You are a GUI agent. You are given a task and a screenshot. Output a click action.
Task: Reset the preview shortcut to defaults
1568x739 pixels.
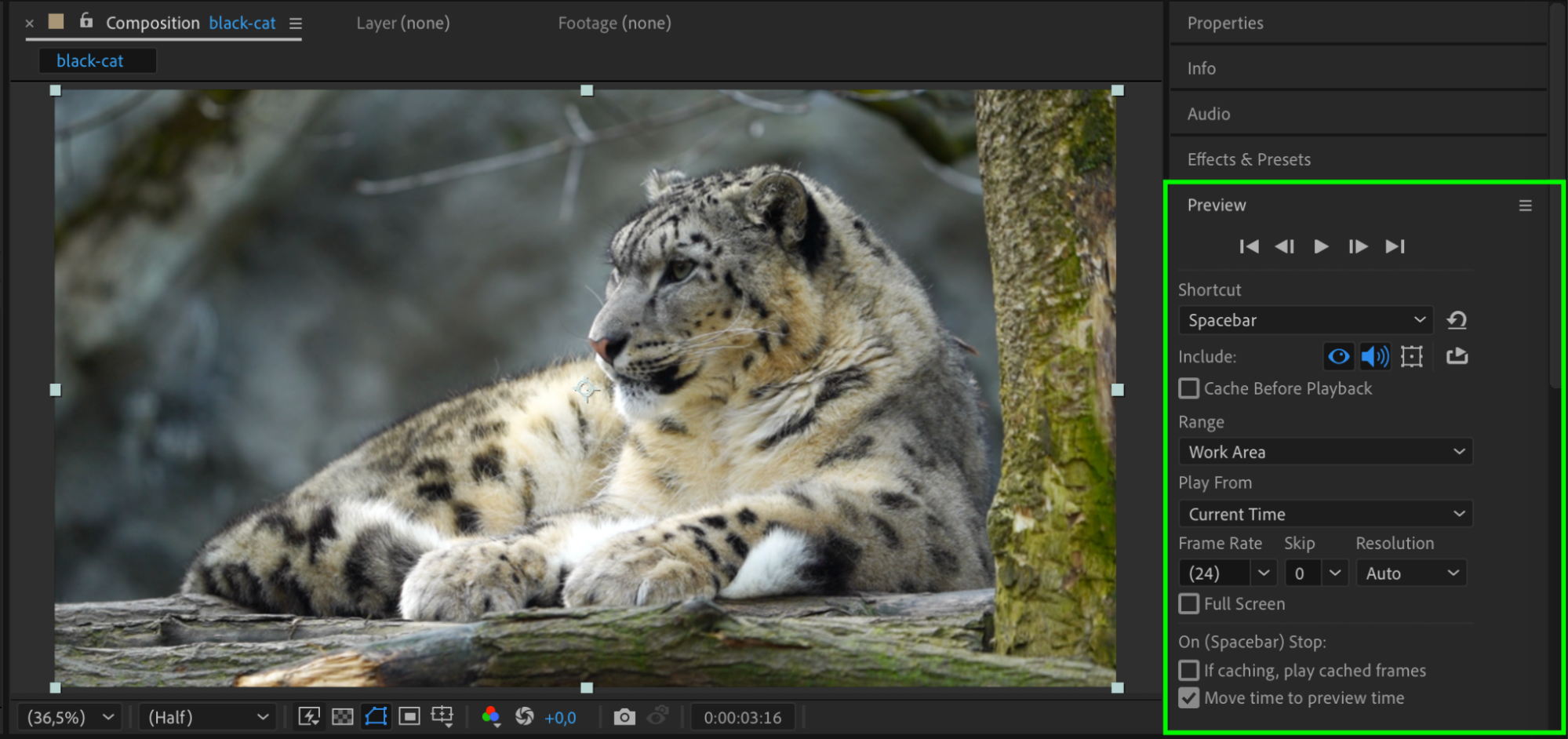1457,320
